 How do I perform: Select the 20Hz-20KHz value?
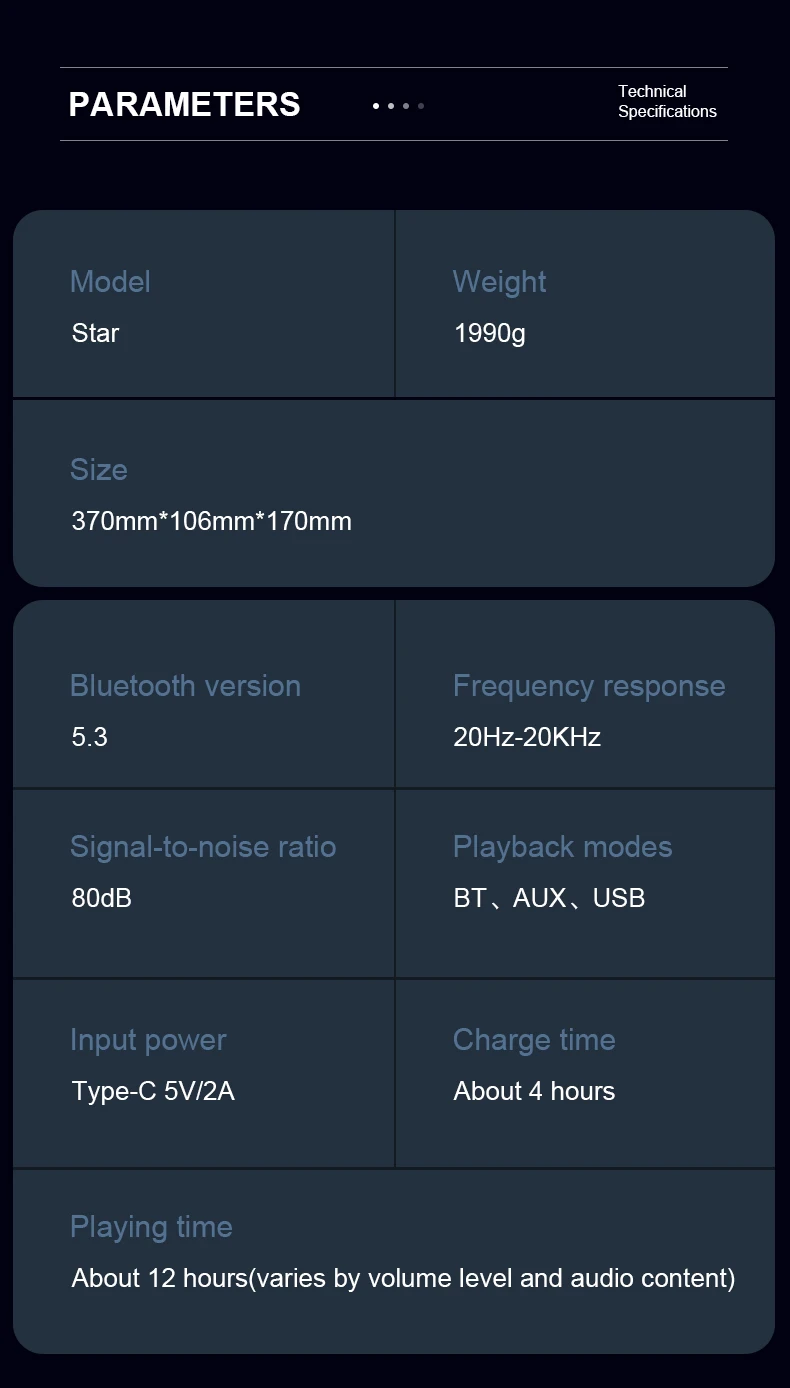tap(526, 737)
